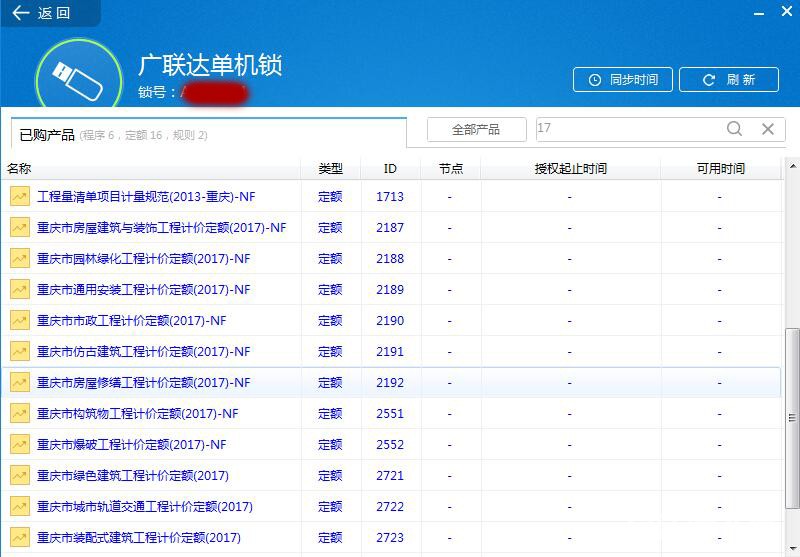Screen dimensions: 800x557
Task: Select 重庆市仿古建筑工程计价定额(2017)-NF
Action: tap(143, 351)
